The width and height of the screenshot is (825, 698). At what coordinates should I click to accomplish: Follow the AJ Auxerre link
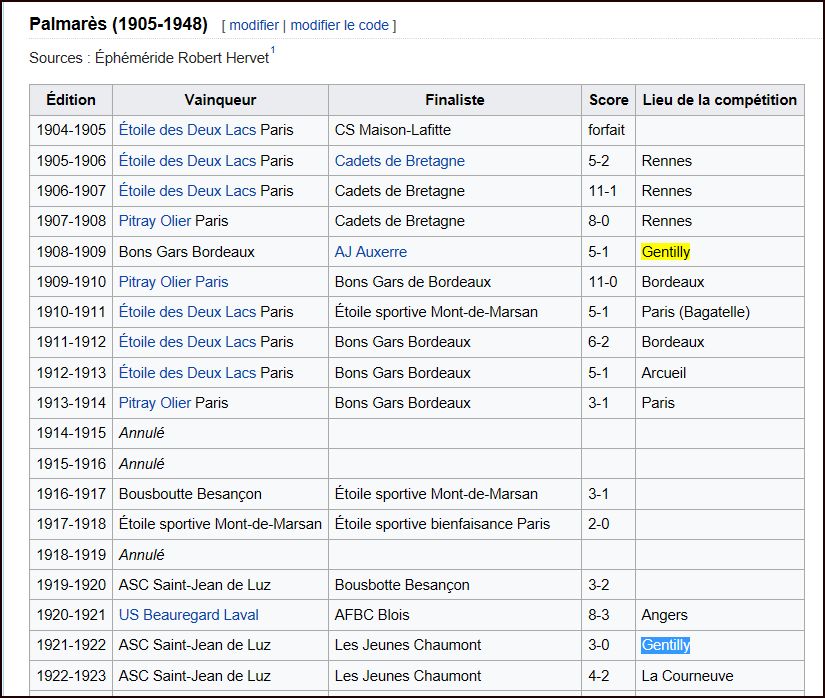[x=371, y=251]
